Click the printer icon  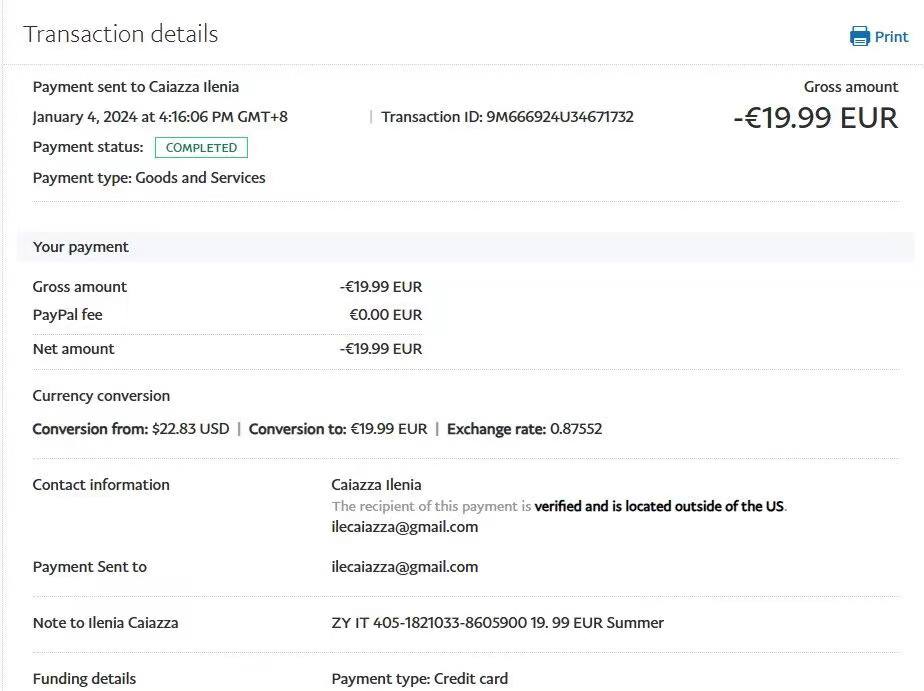click(859, 37)
